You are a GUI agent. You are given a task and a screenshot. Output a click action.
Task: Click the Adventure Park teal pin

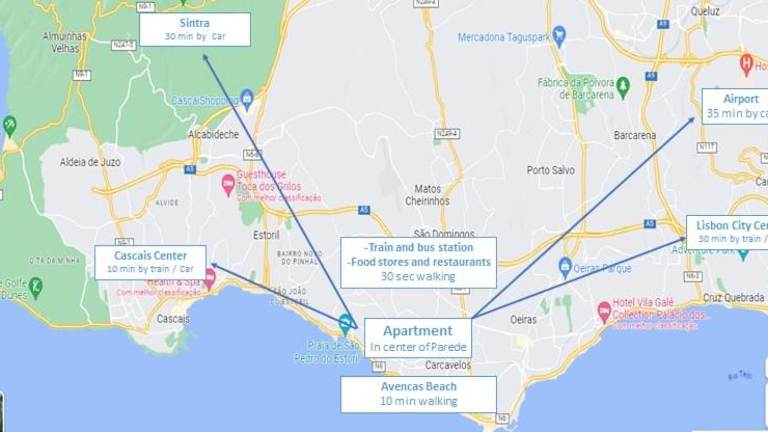[x=744, y=253]
